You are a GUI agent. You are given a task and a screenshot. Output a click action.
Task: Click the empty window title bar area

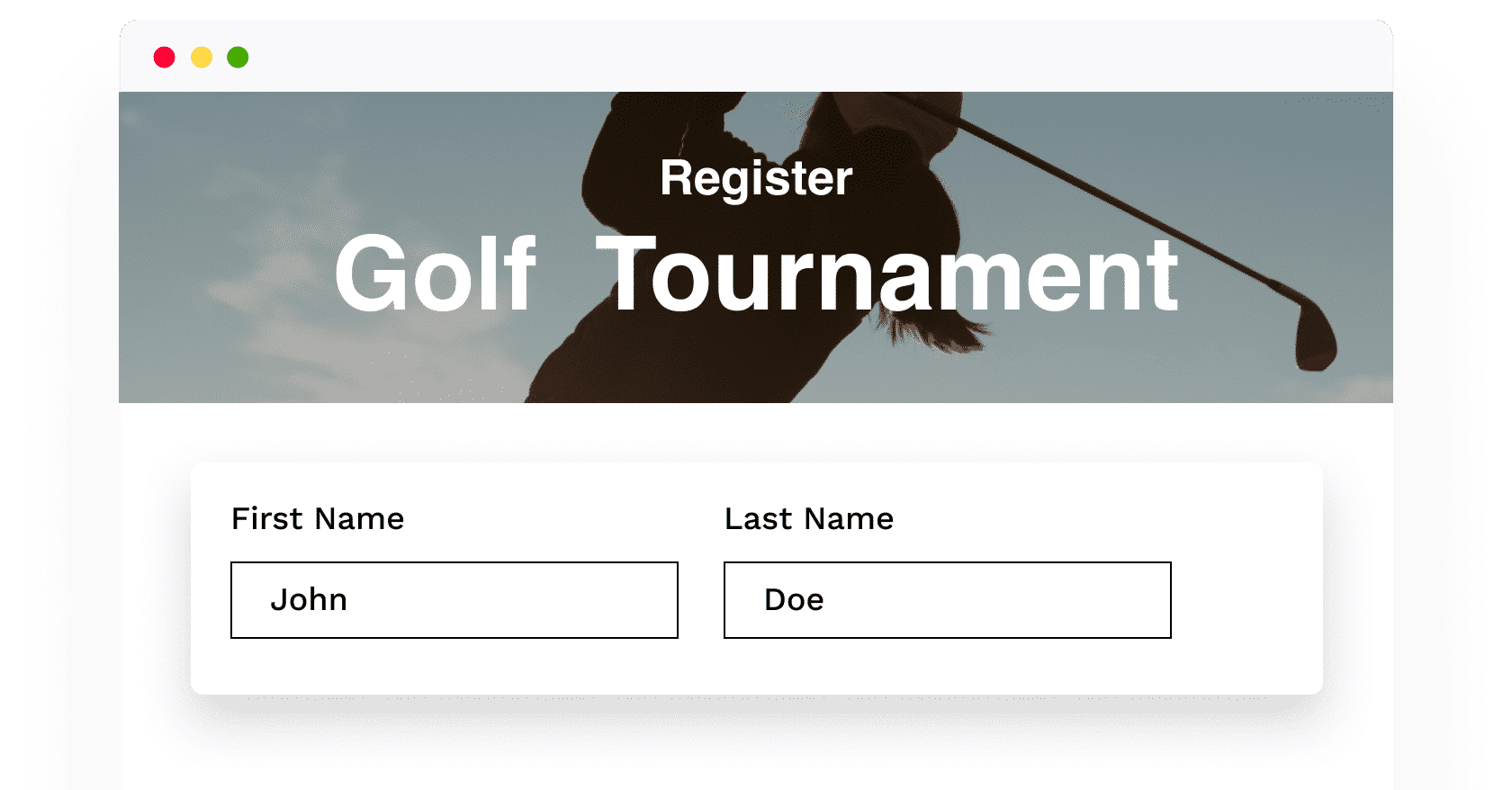pyautogui.click(x=810, y=57)
